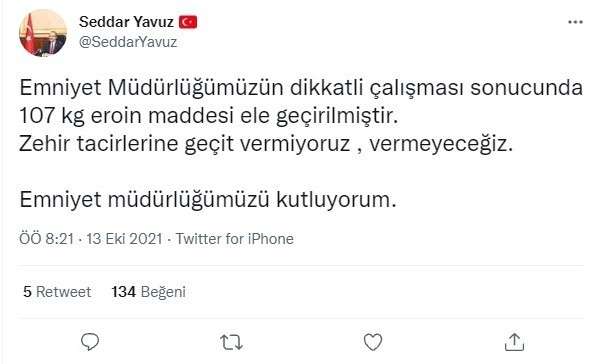The height and width of the screenshot is (364, 594).
Task: Open the reply speech bubble icon
Action: (90, 342)
